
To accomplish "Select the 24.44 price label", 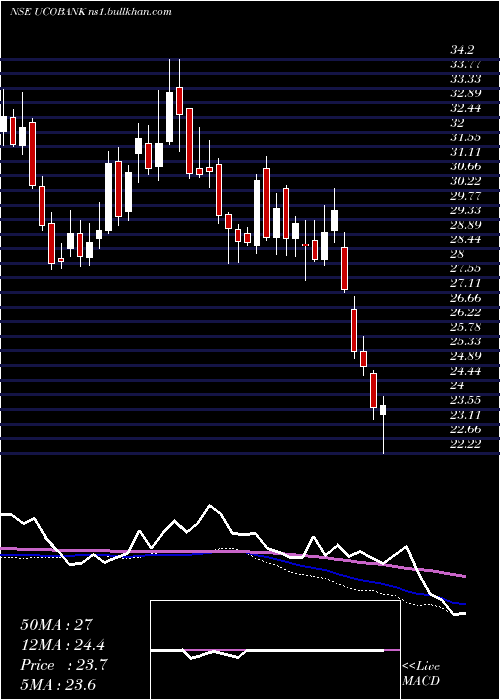I will pos(465,371).
